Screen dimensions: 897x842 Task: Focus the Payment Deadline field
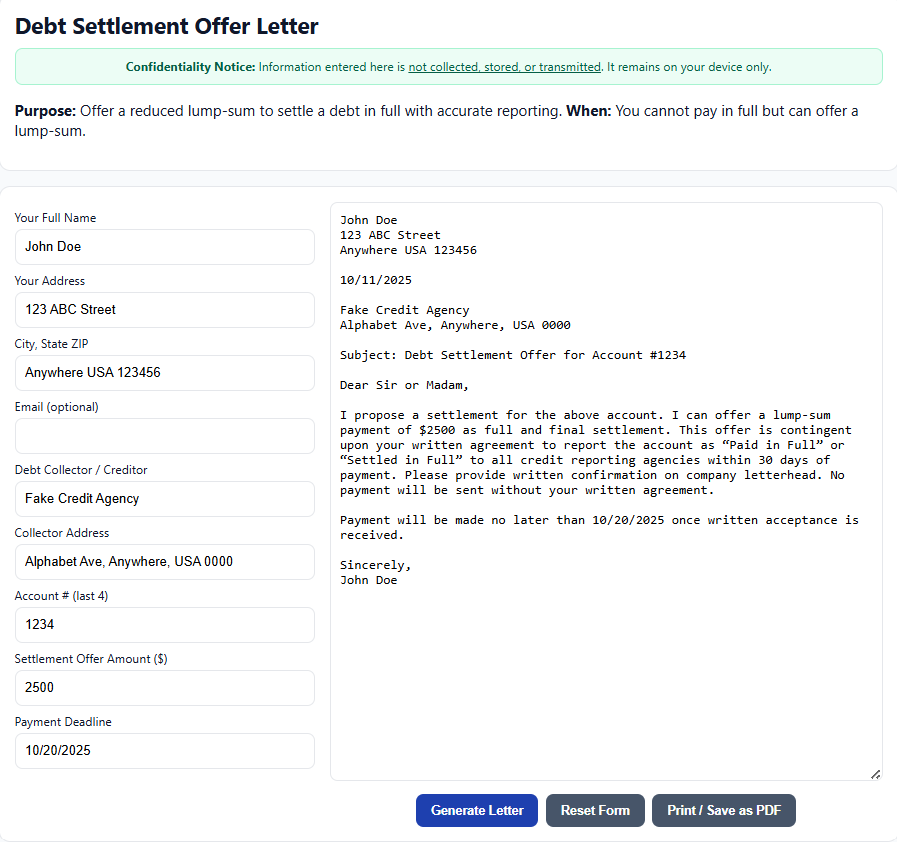pyautogui.click(x=165, y=751)
